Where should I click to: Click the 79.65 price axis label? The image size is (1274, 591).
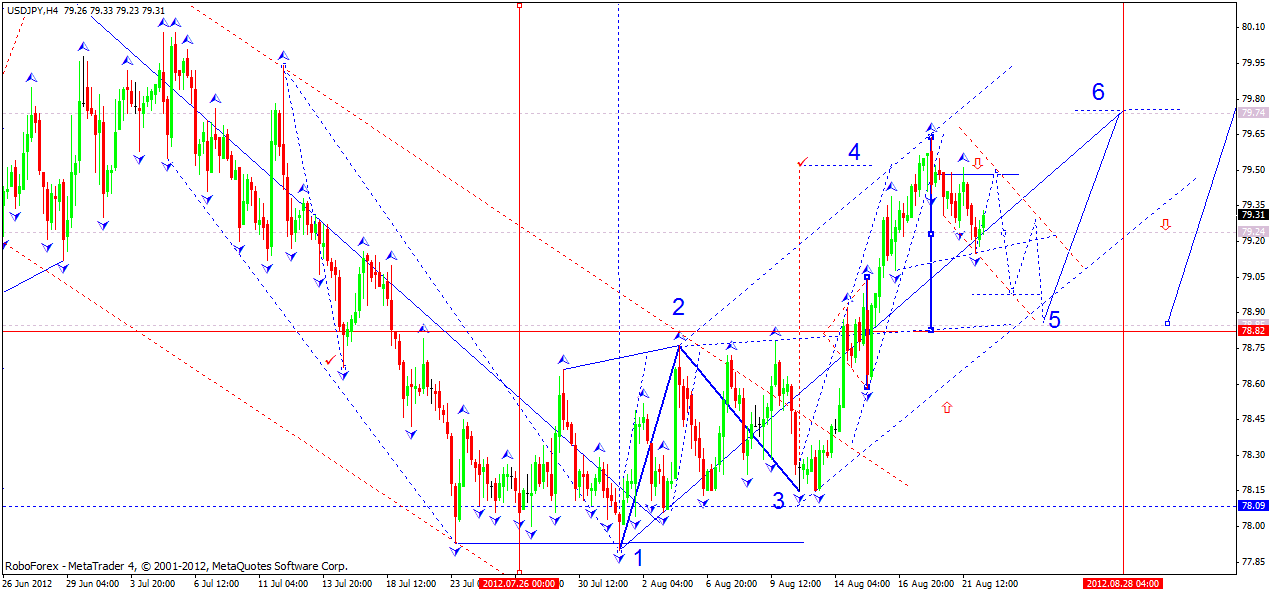(1254, 134)
